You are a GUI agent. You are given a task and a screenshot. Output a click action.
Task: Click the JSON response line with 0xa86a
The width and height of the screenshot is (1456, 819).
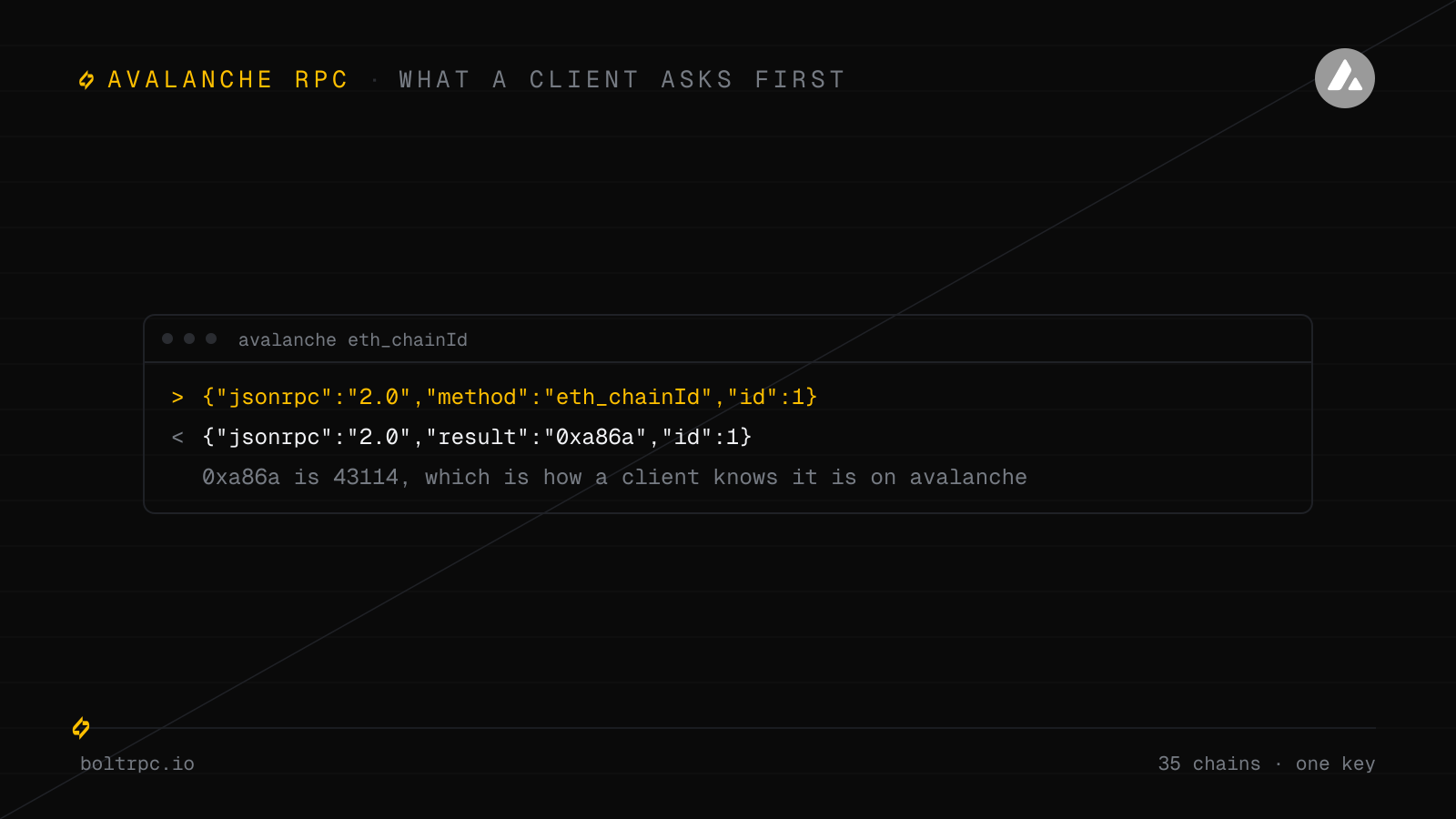click(x=477, y=438)
